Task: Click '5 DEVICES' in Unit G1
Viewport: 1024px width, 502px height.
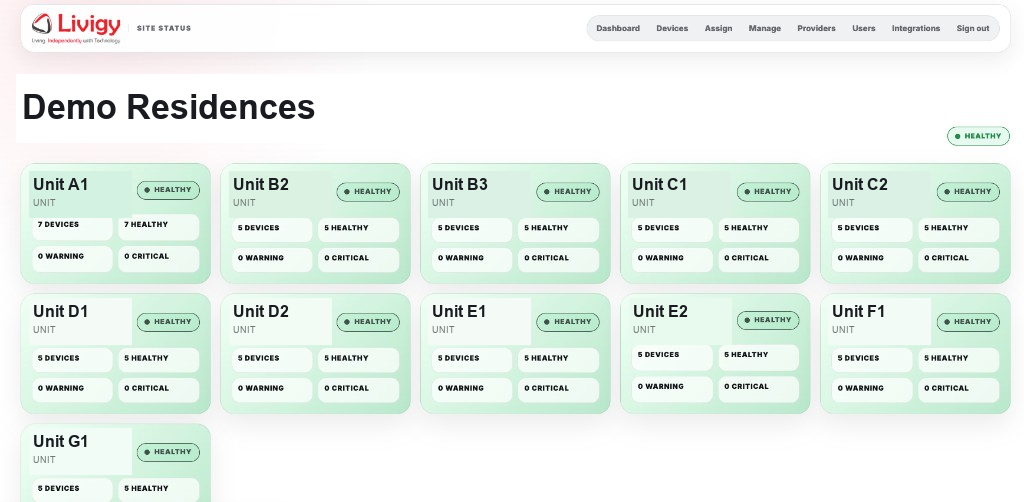Action: pyautogui.click(x=72, y=490)
